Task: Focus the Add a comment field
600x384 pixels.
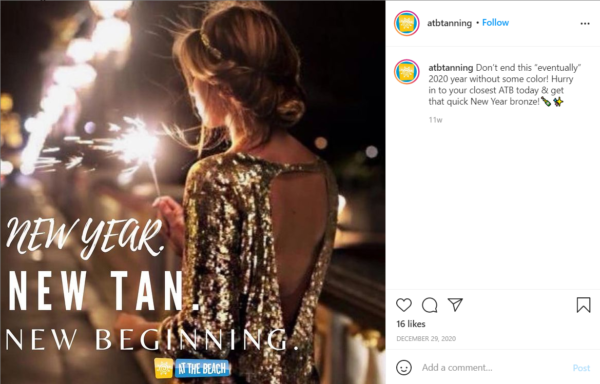Action: [492, 368]
